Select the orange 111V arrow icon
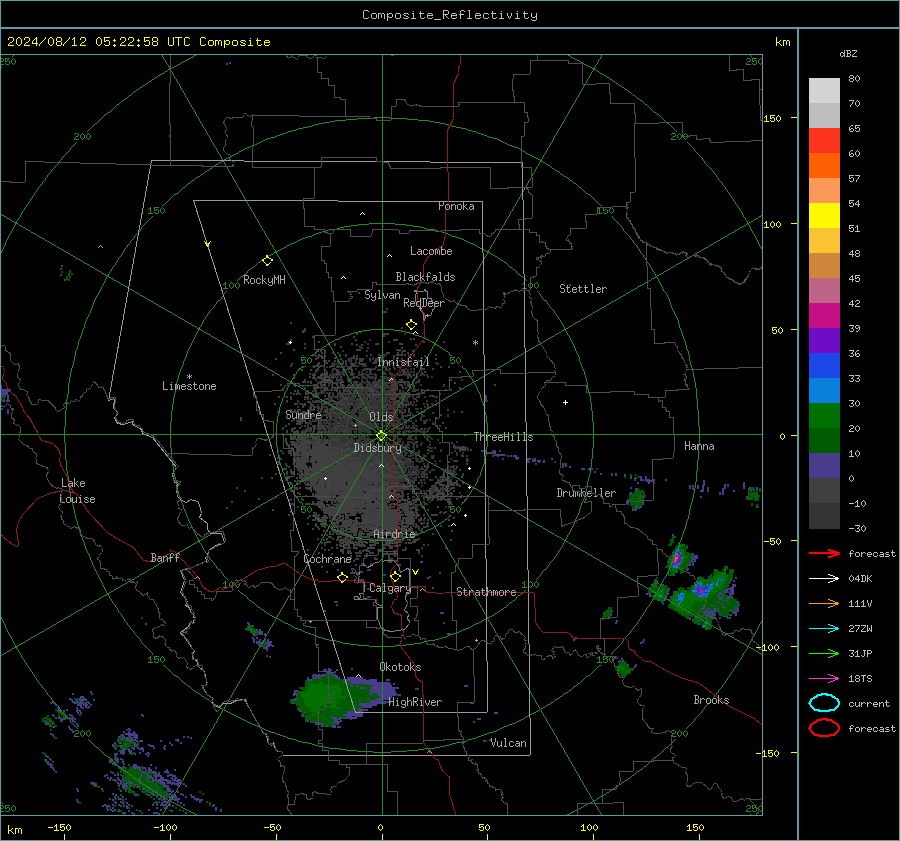The width and height of the screenshot is (900, 841). pos(824,603)
